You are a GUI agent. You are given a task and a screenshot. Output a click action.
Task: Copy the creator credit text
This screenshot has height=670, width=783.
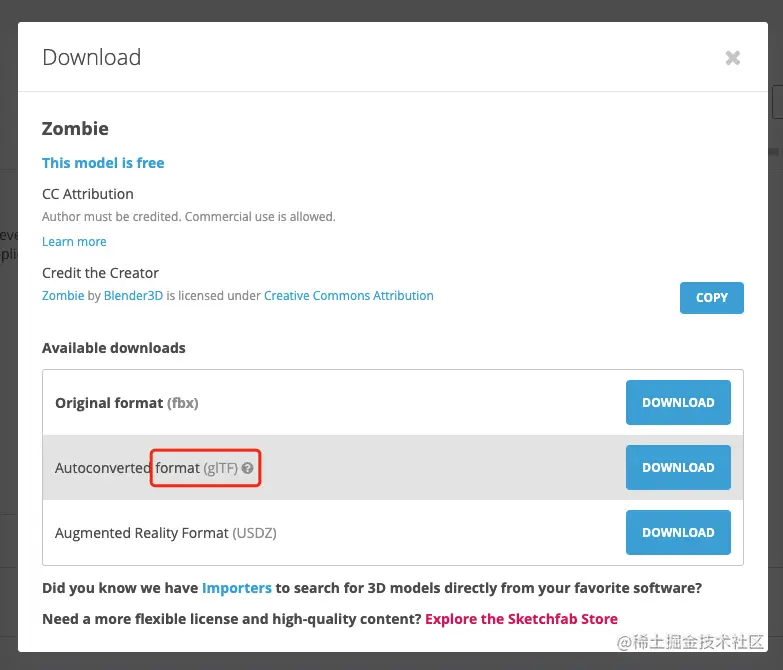(x=712, y=298)
